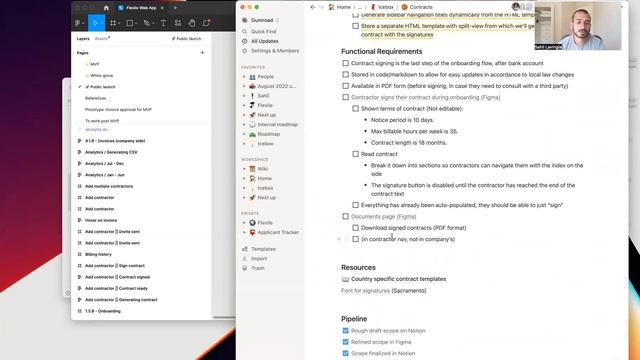Click the user avatar in Notion top bar
The width and height of the screenshot is (640, 360).
[516, 7]
